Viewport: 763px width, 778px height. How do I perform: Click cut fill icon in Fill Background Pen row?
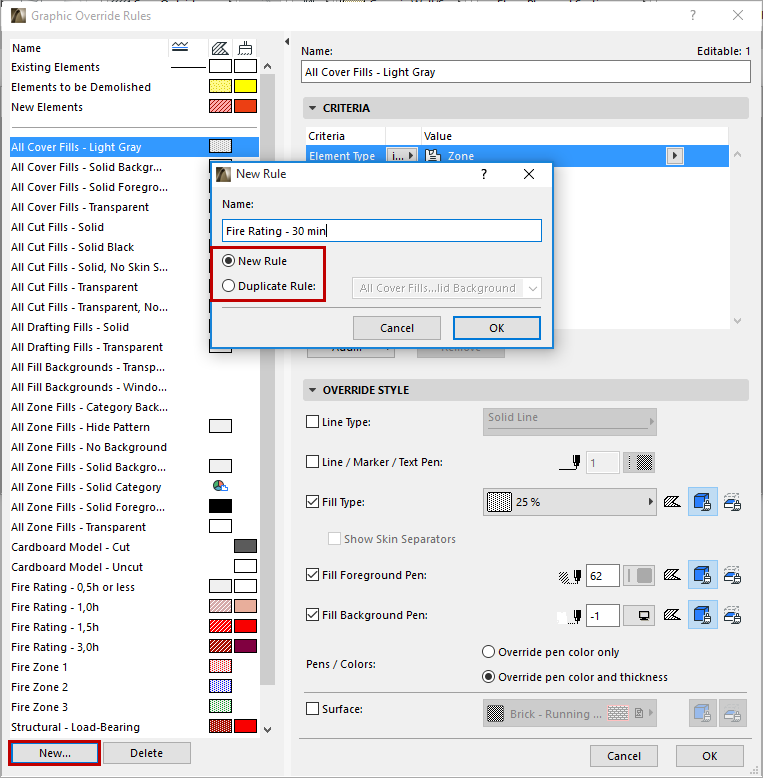(x=672, y=615)
